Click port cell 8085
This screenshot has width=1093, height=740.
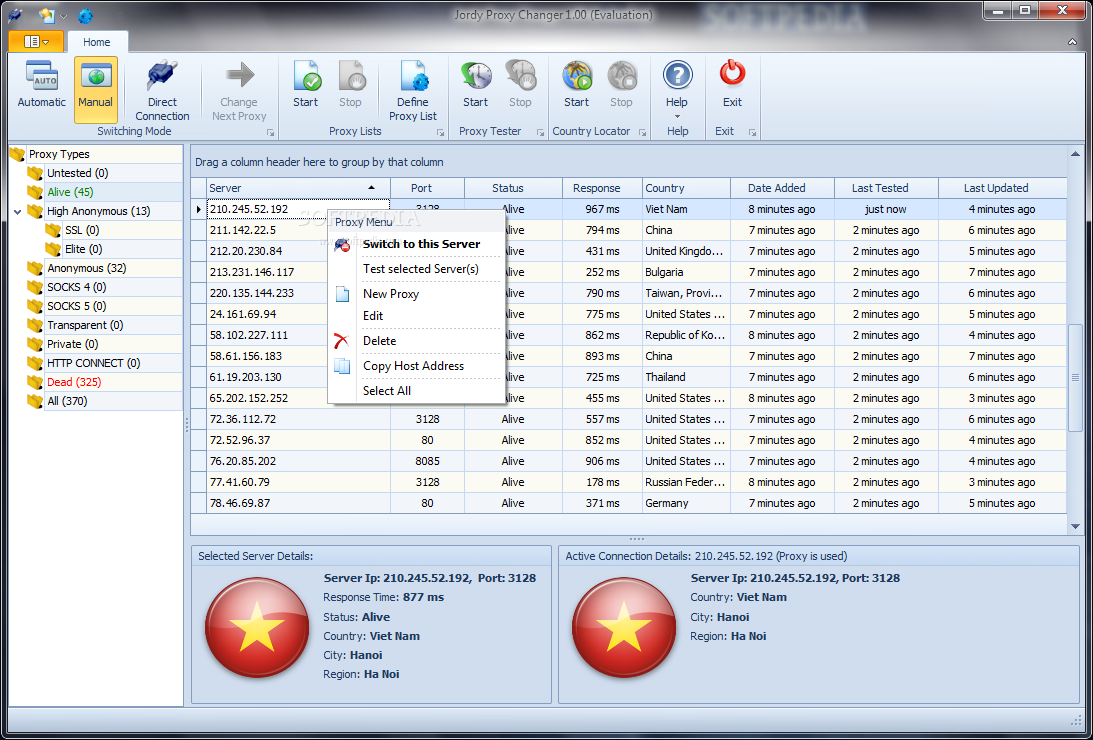pyautogui.click(x=427, y=461)
